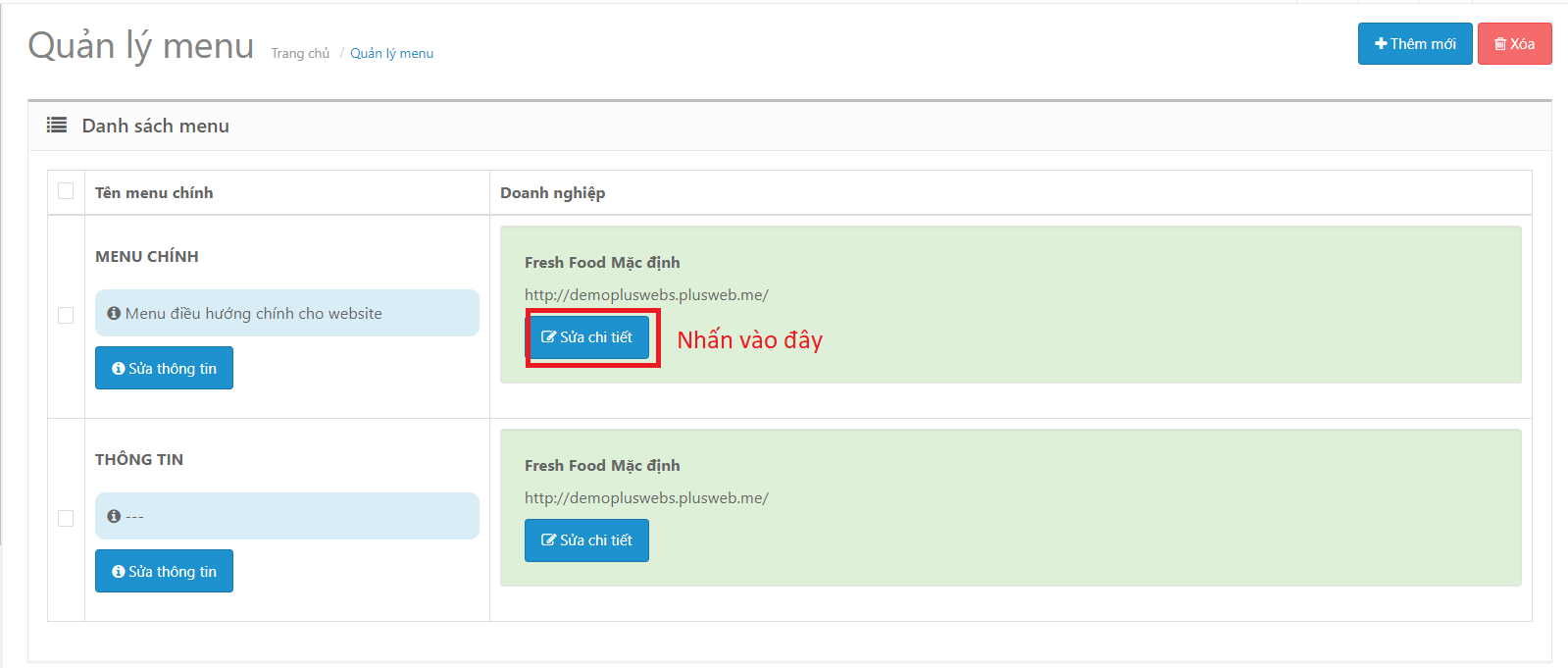The image size is (1568, 668).
Task: Toggle the select-all checkbox in table header
Action: tap(66, 191)
